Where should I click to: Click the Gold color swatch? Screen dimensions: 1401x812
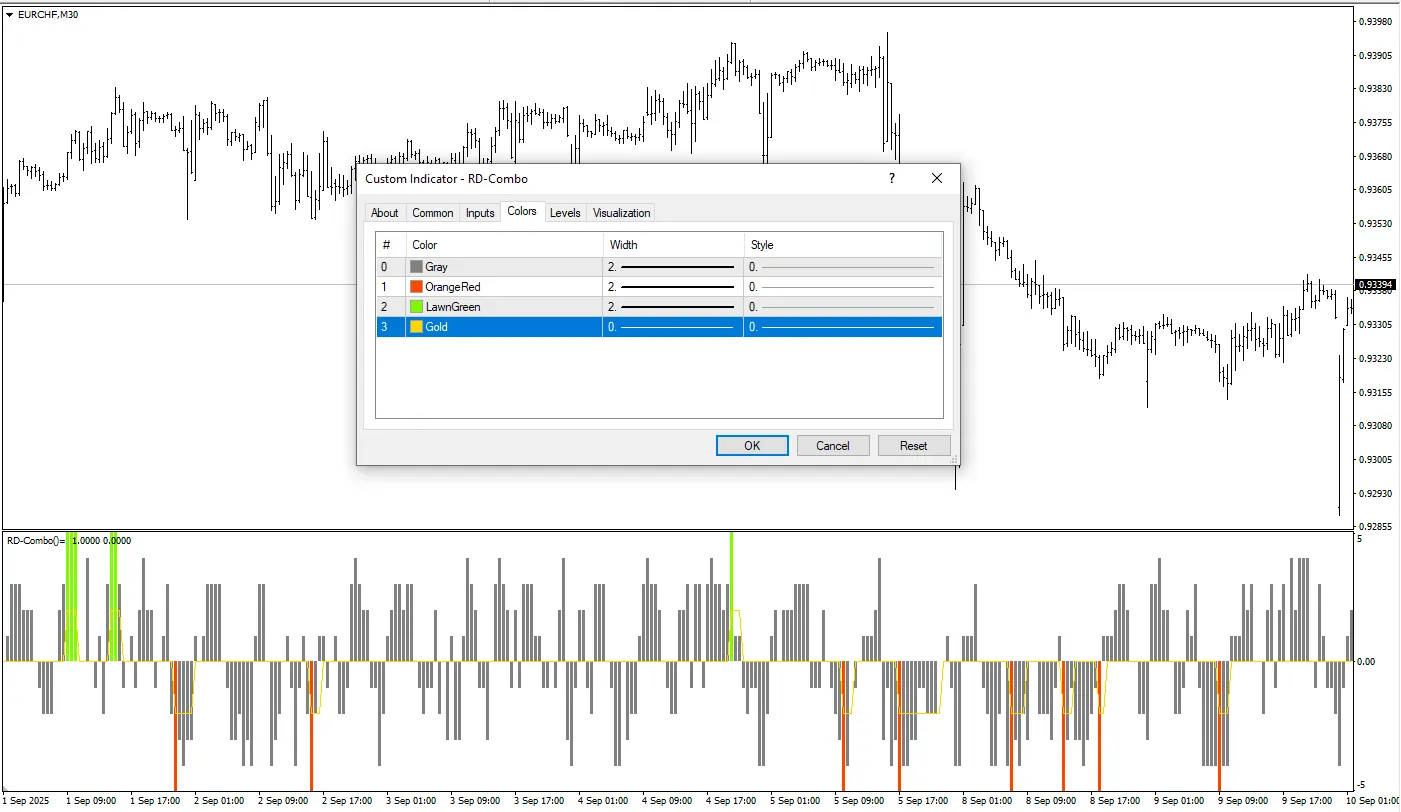[417, 327]
